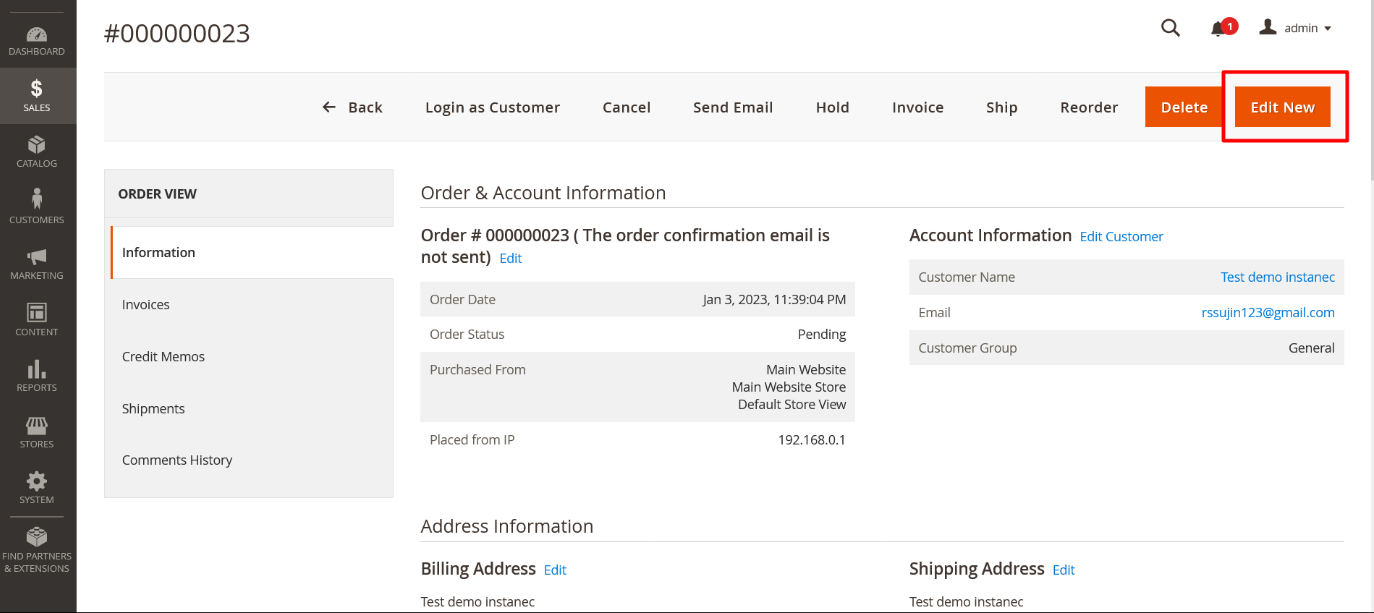Go back using the Back button
1374x613 pixels.
tap(353, 107)
